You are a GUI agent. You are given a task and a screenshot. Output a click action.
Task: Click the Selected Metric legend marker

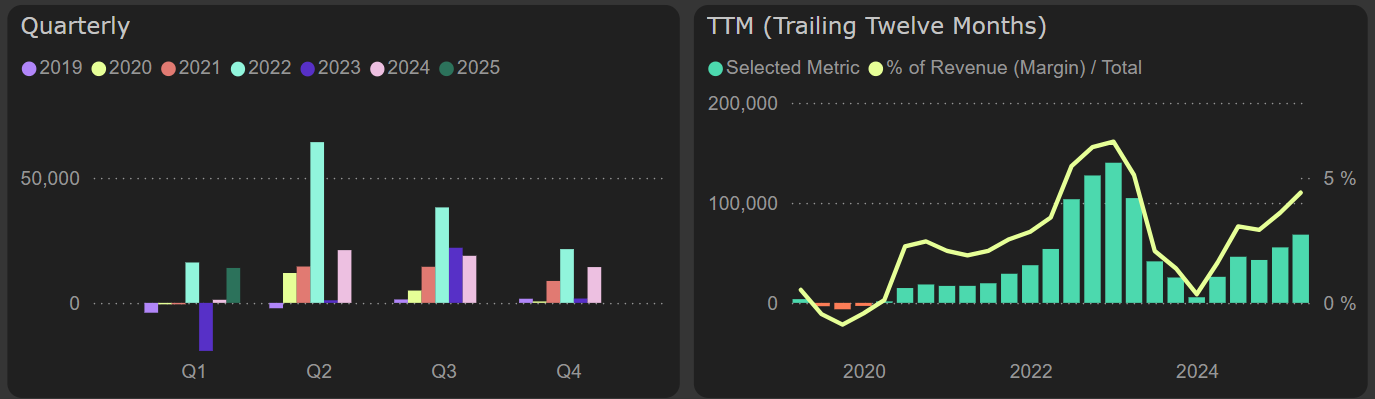click(x=715, y=68)
